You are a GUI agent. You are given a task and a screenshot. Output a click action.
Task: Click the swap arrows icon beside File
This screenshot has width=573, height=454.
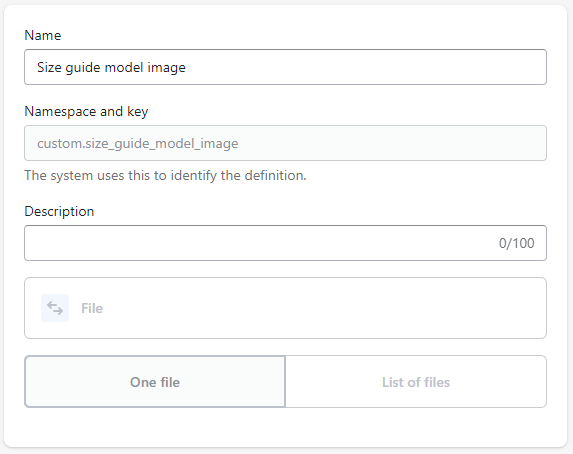point(55,308)
